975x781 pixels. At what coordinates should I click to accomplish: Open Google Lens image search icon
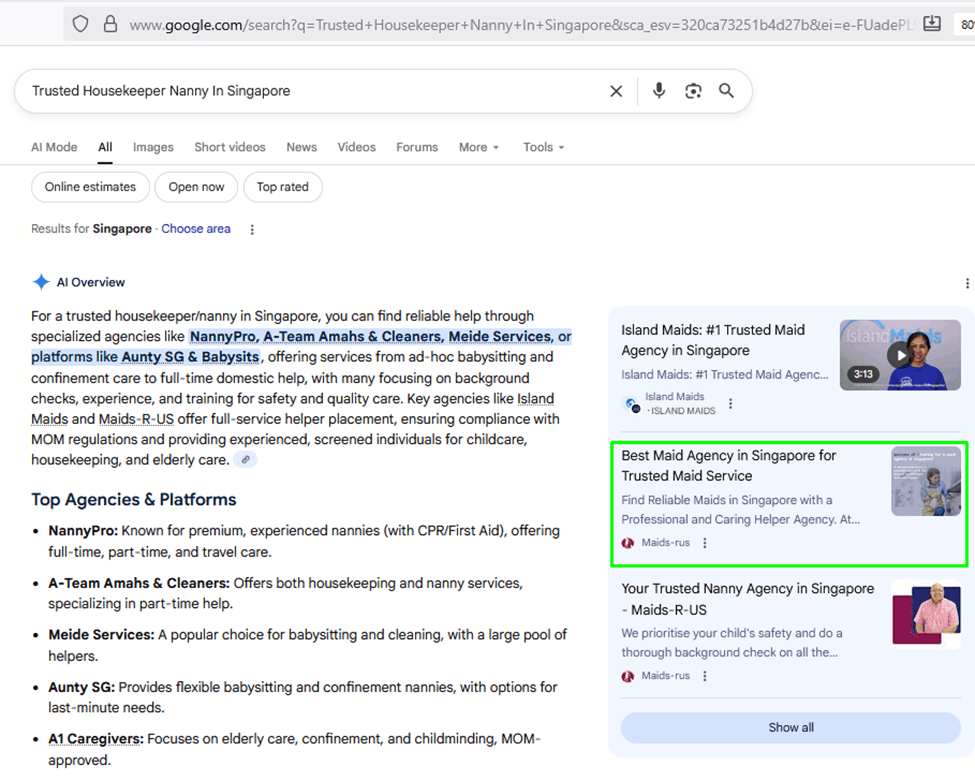(693, 91)
